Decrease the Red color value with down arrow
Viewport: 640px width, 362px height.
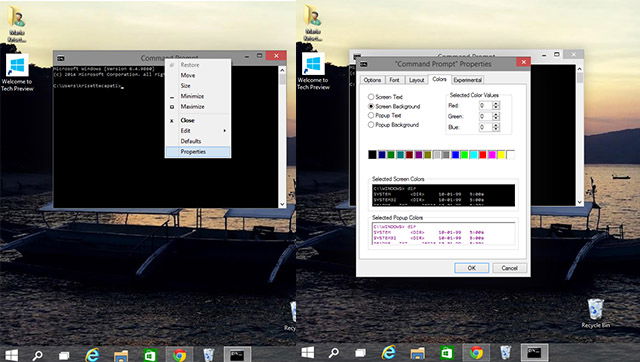coord(496,108)
